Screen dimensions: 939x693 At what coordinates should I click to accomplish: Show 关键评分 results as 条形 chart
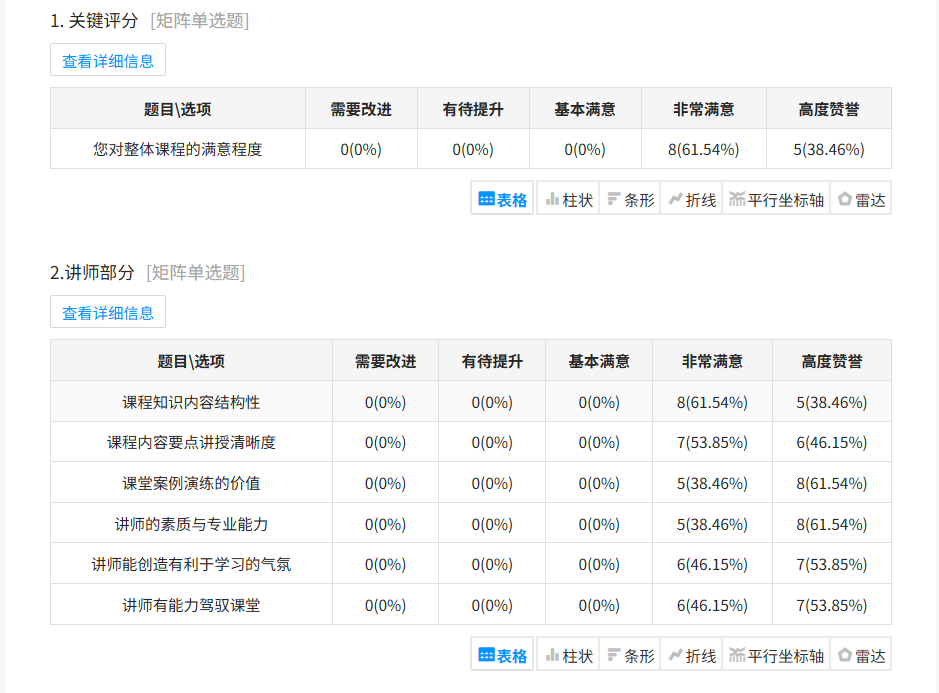[630, 199]
